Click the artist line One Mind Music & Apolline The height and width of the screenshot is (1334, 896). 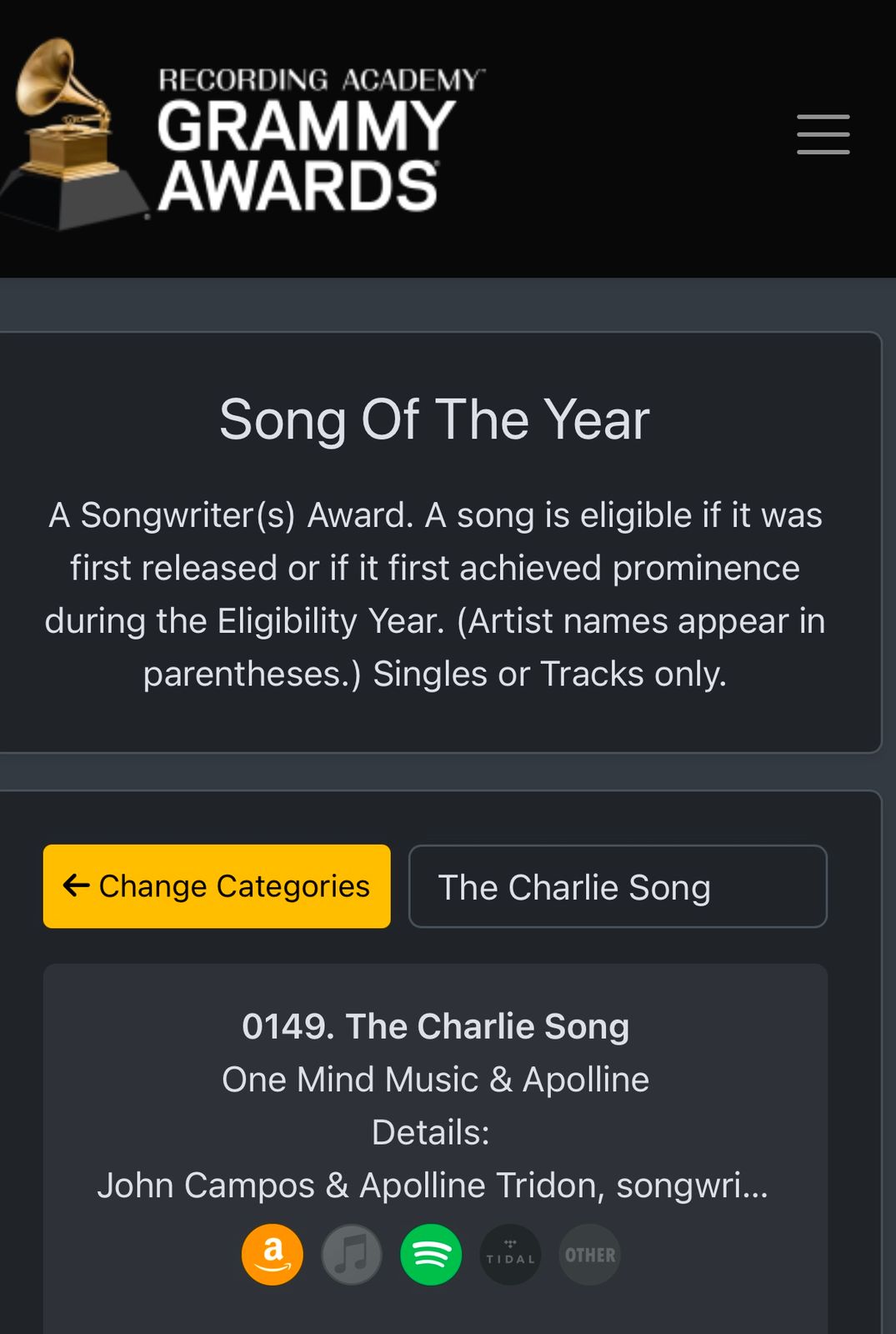point(435,1080)
